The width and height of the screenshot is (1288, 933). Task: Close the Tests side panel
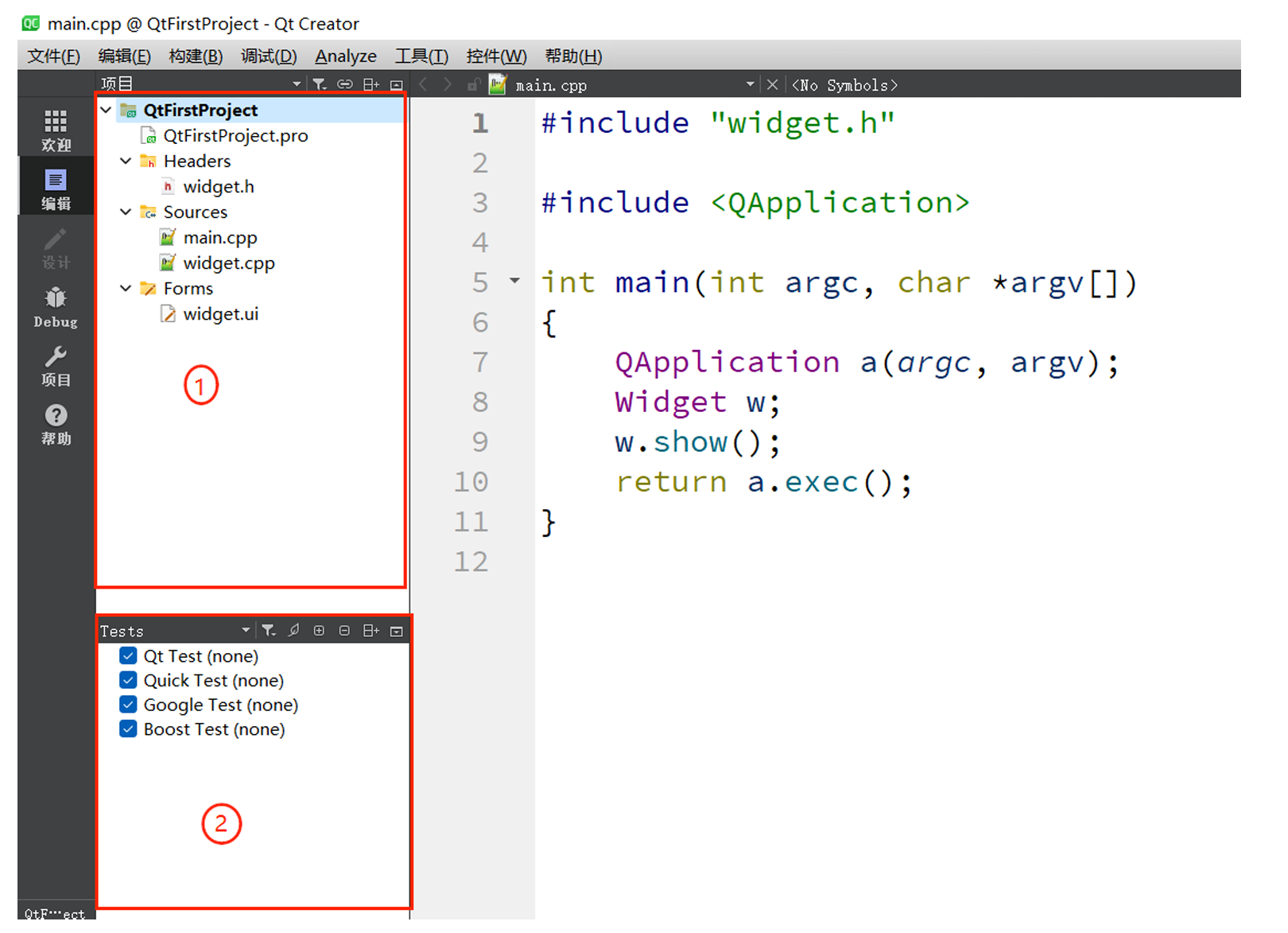397,631
